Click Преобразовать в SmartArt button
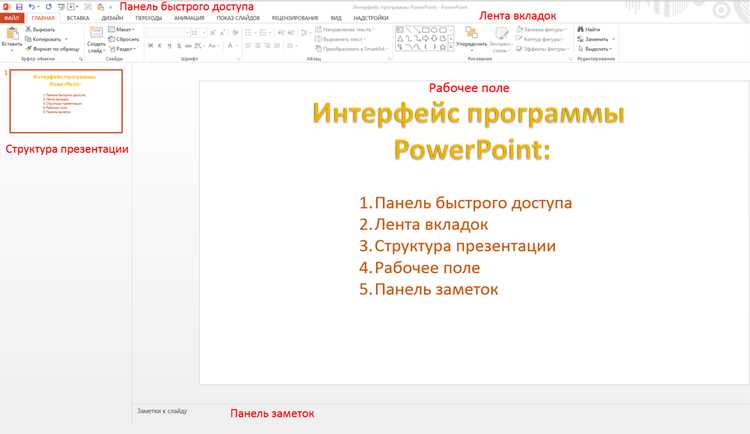 coord(351,49)
